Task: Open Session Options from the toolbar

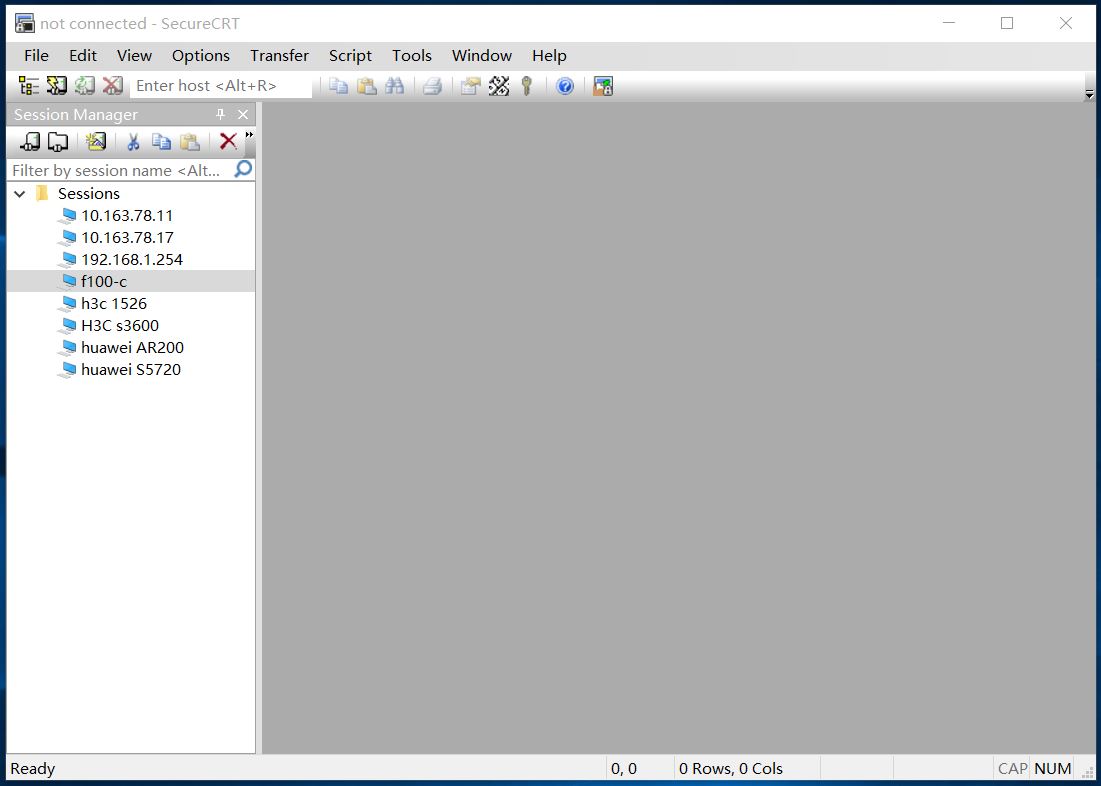Action: point(470,86)
